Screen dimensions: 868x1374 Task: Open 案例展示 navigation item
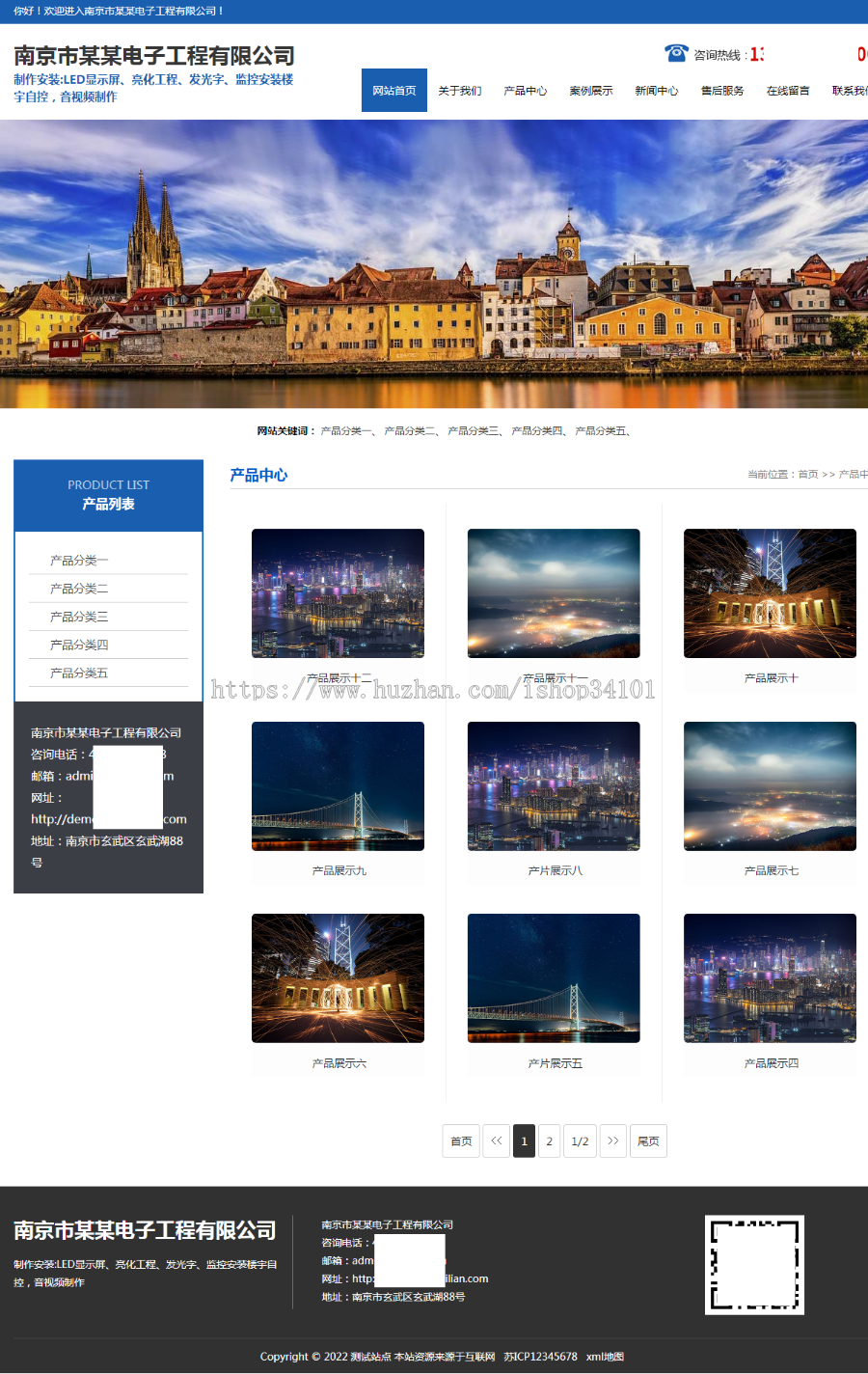tap(591, 91)
